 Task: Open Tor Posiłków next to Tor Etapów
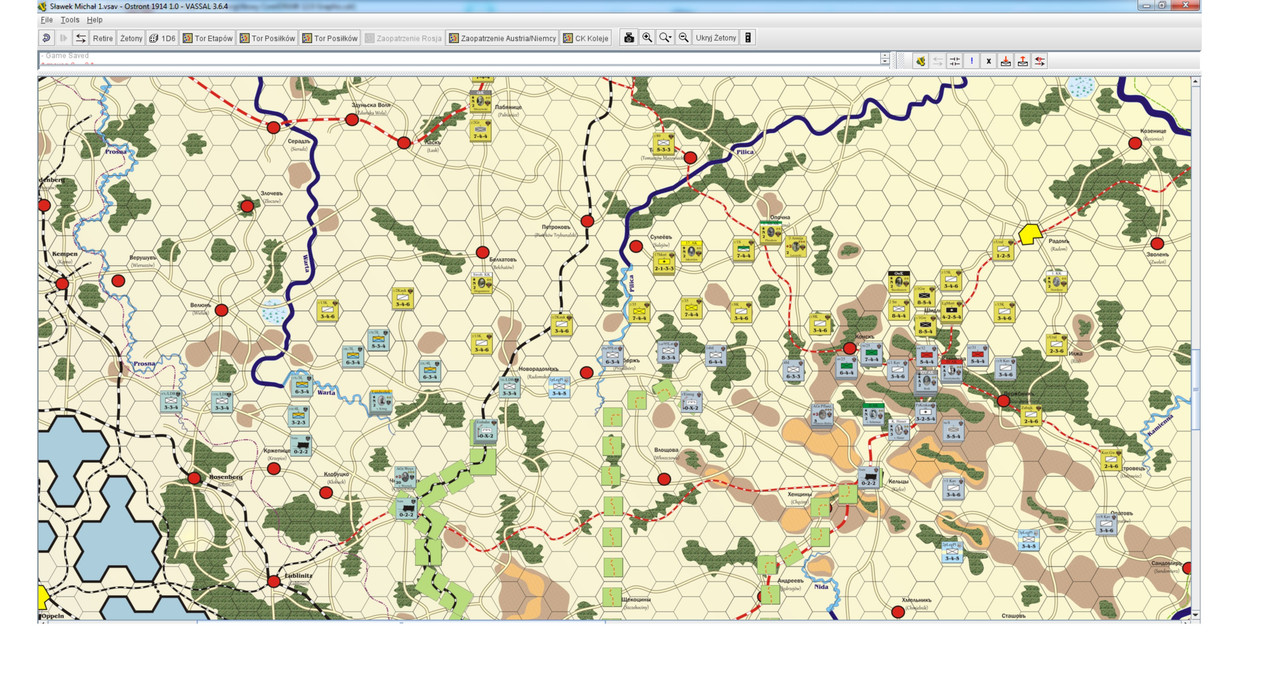(266, 38)
